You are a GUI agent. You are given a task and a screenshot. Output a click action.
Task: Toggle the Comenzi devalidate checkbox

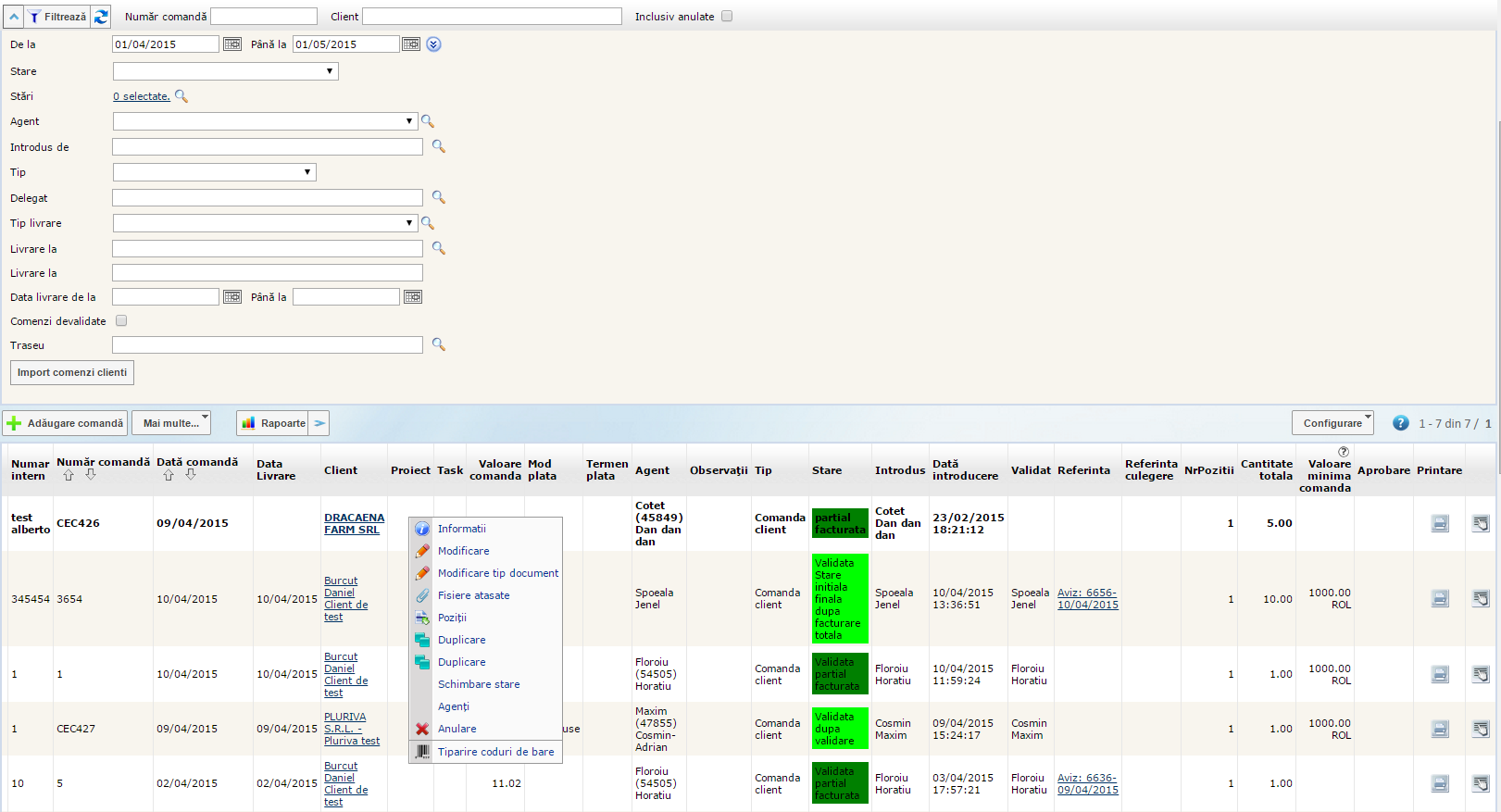(121, 321)
